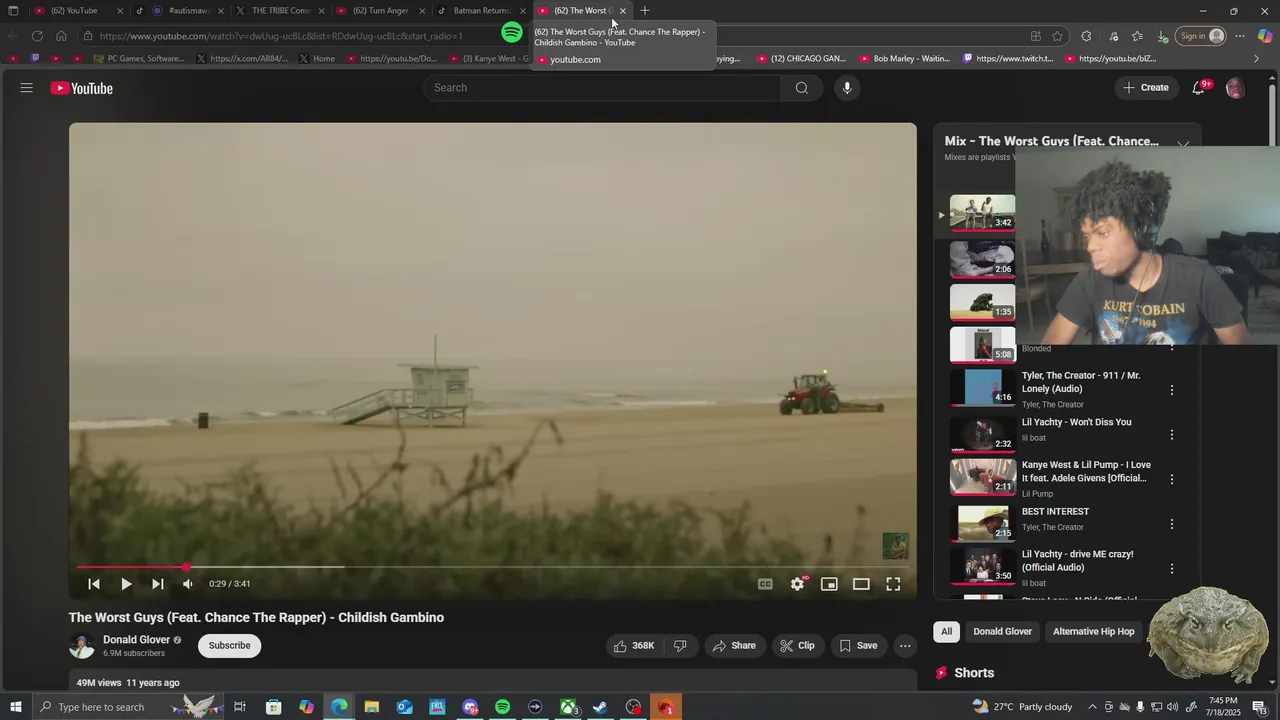Share the video
Viewport: 1280px width, 720px height.
734,646
